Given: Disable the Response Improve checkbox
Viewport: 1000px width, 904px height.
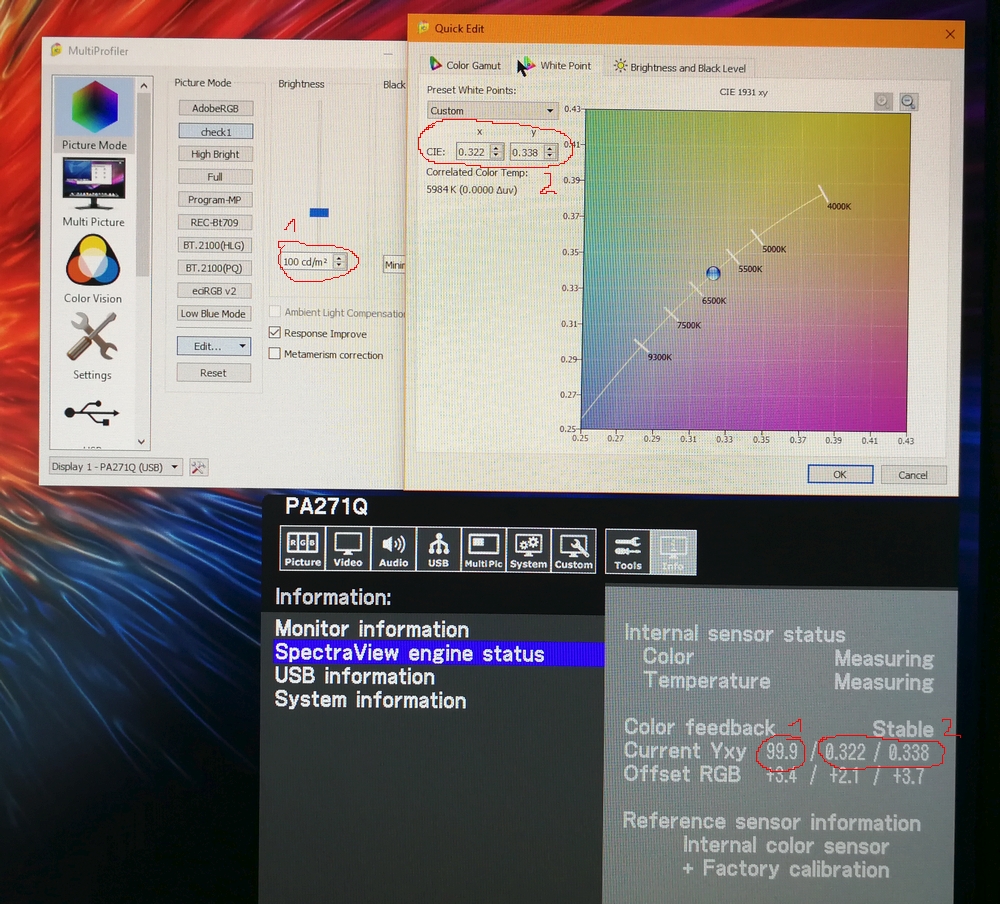Looking at the screenshot, I should (x=275, y=333).
